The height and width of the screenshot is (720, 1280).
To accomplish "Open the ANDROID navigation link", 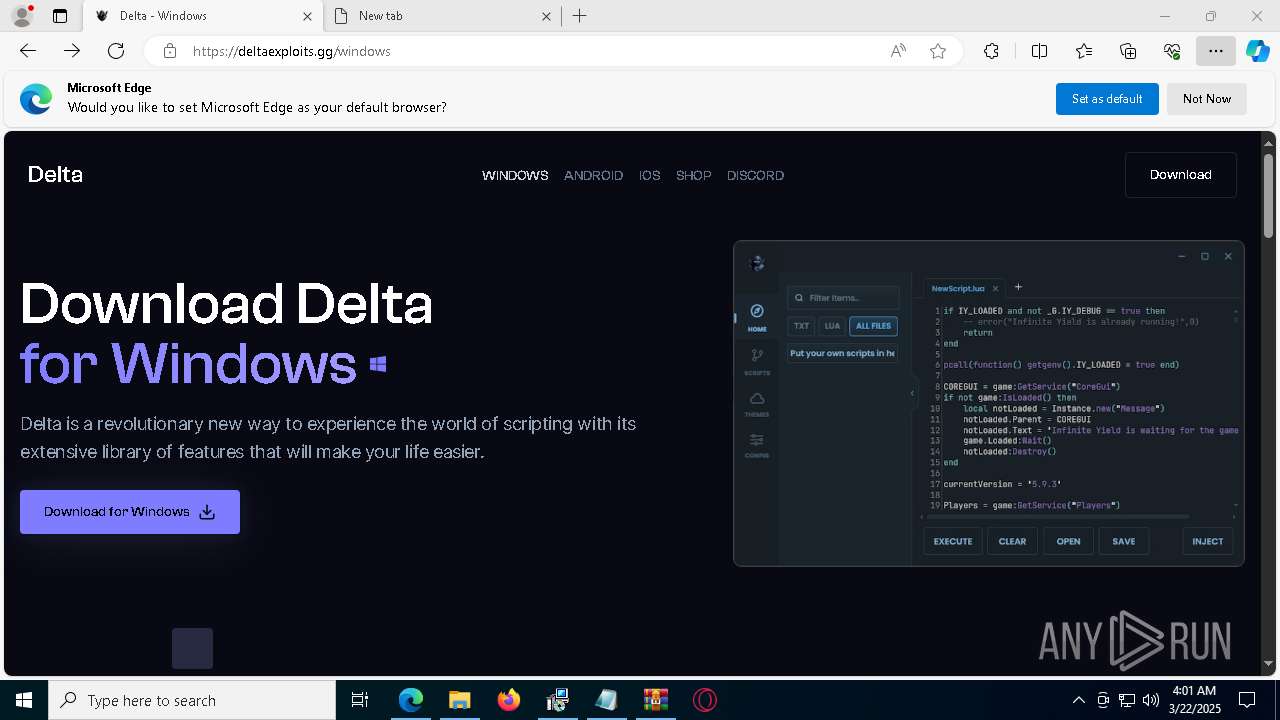I will (593, 175).
